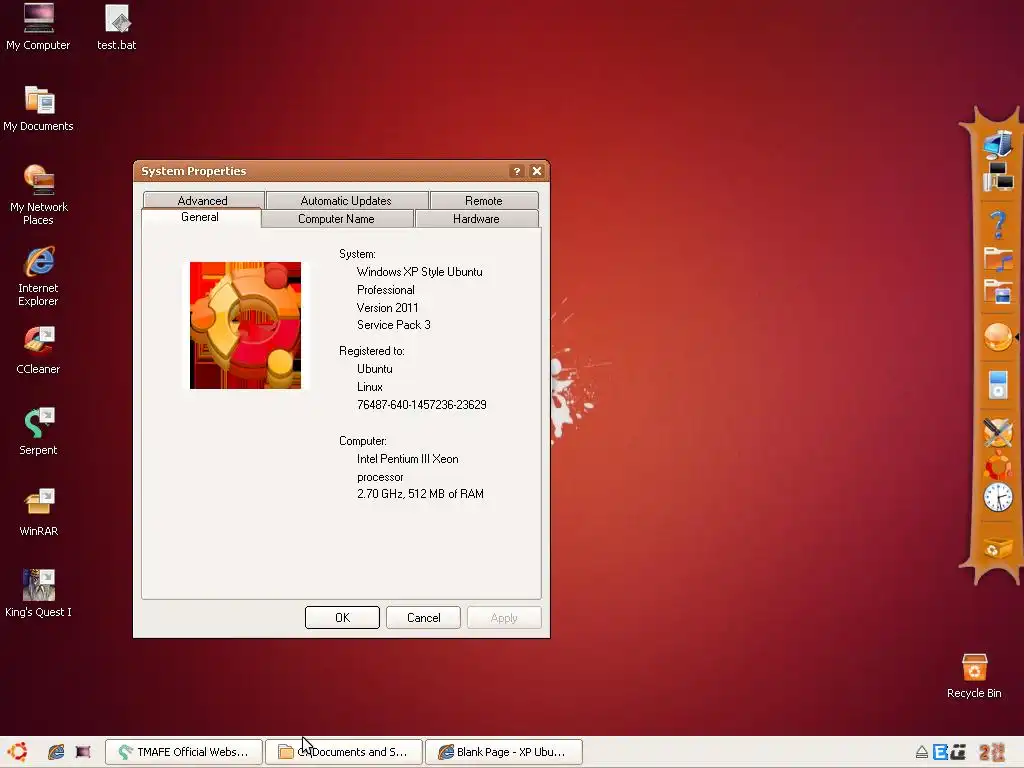The width and height of the screenshot is (1024, 768).
Task: Switch to Documents and Settings taskbar window
Action: pyautogui.click(x=344, y=752)
